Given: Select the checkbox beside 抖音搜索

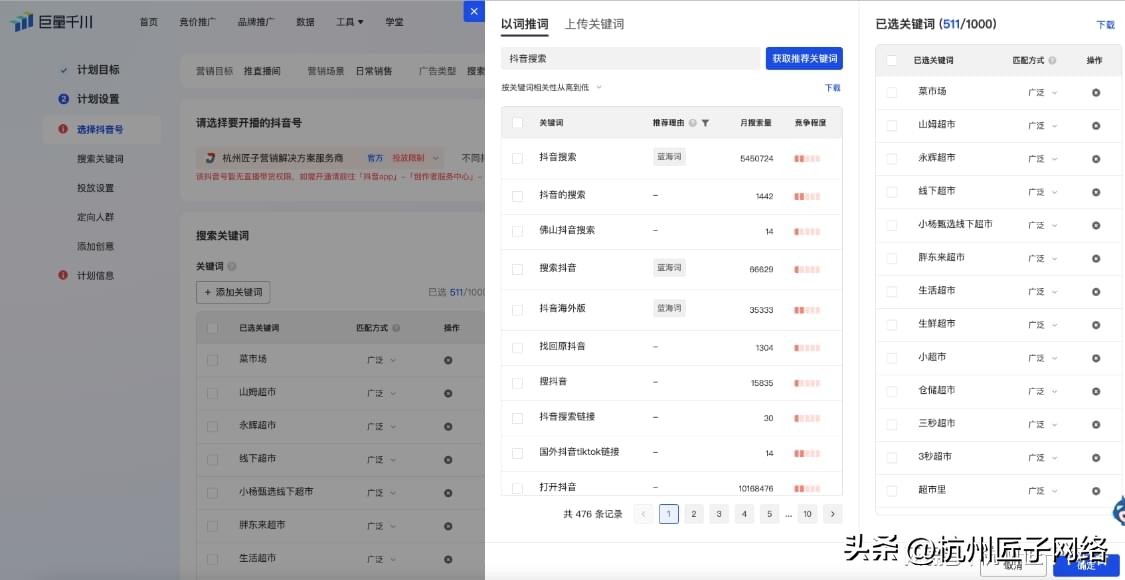Looking at the screenshot, I should (x=517, y=156).
